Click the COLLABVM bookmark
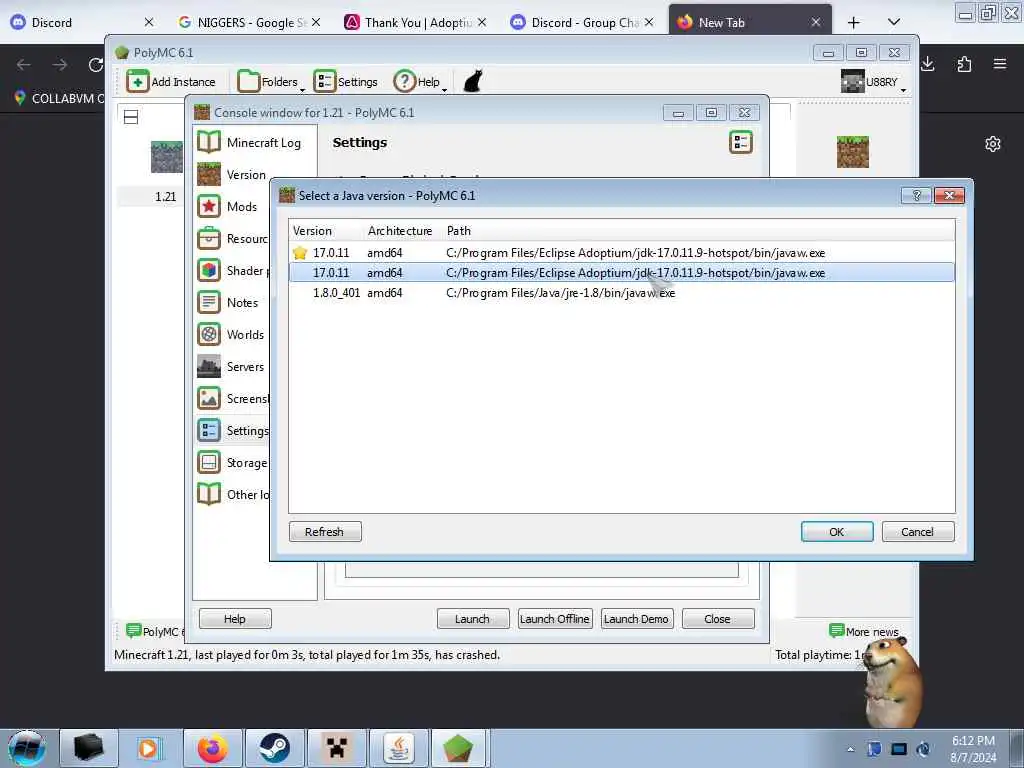Viewport: 1024px width, 768px height. pyautogui.click(x=59, y=99)
